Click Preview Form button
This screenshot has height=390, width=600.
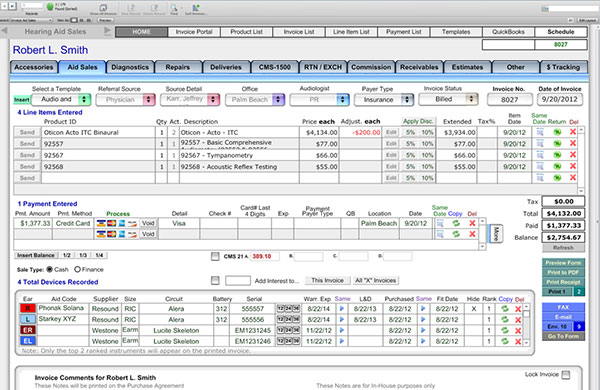tap(563, 263)
